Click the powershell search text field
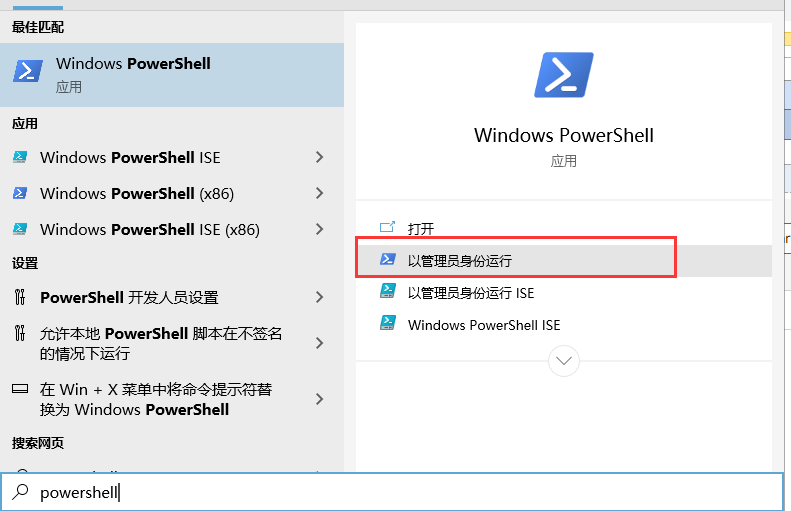 pos(400,492)
